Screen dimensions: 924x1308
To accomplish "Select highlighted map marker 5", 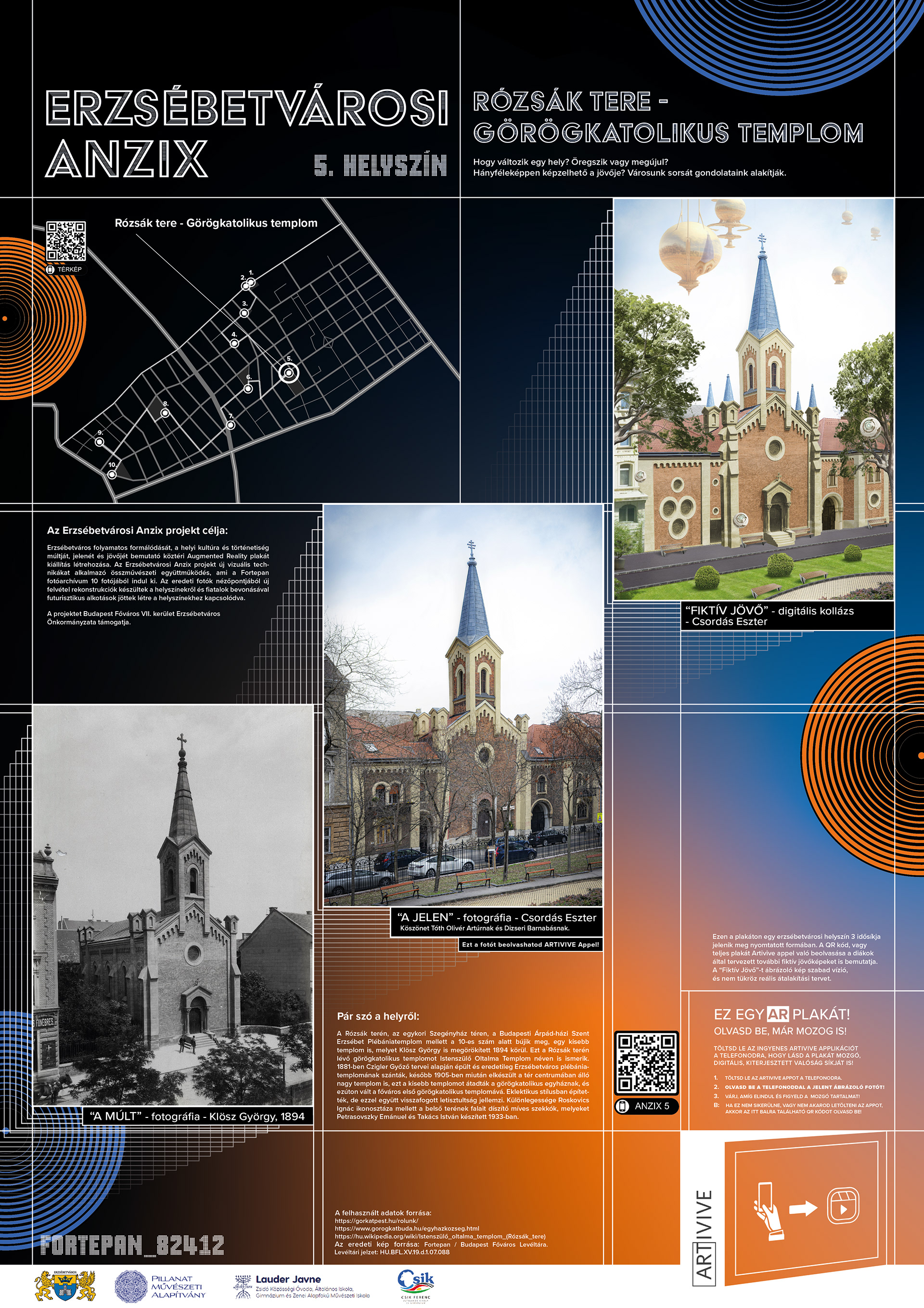I will (289, 372).
